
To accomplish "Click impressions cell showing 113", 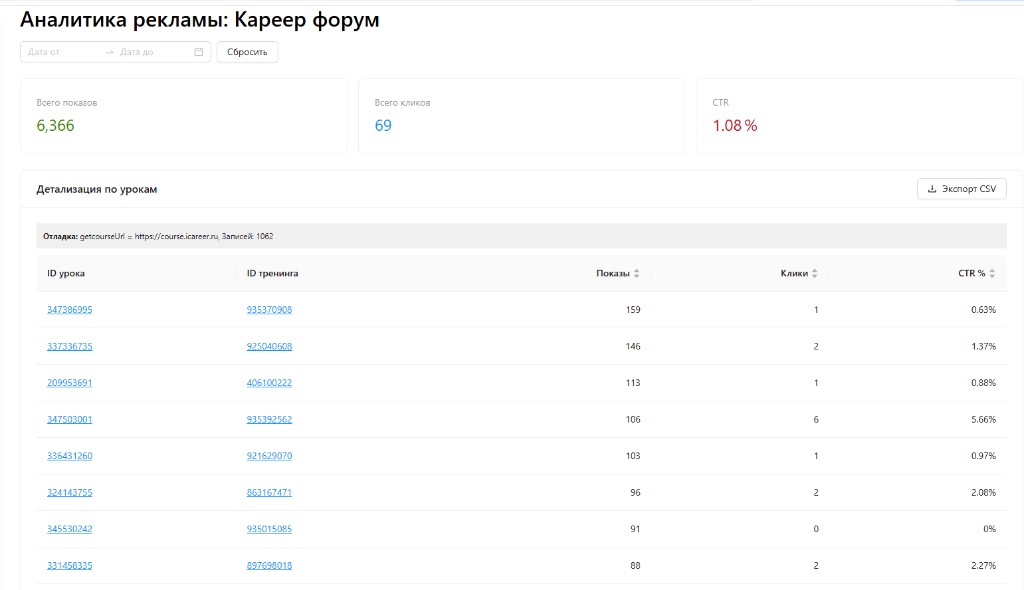I will pos(633,383).
